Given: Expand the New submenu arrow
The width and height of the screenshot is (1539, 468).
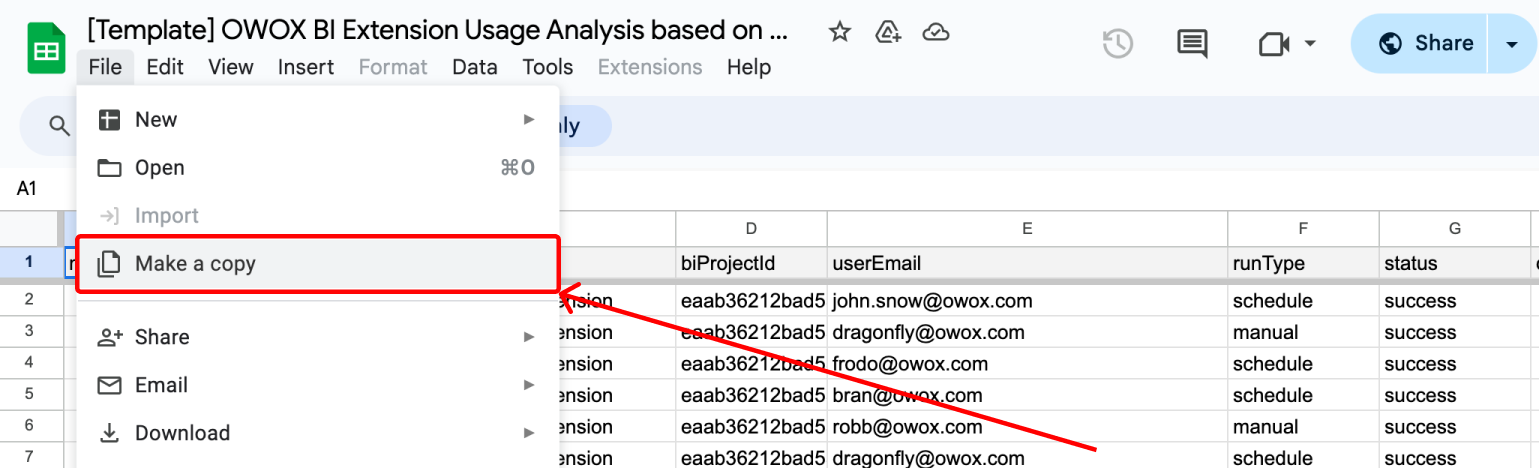Looking at the screenshot, I should [x=529, y=120].
